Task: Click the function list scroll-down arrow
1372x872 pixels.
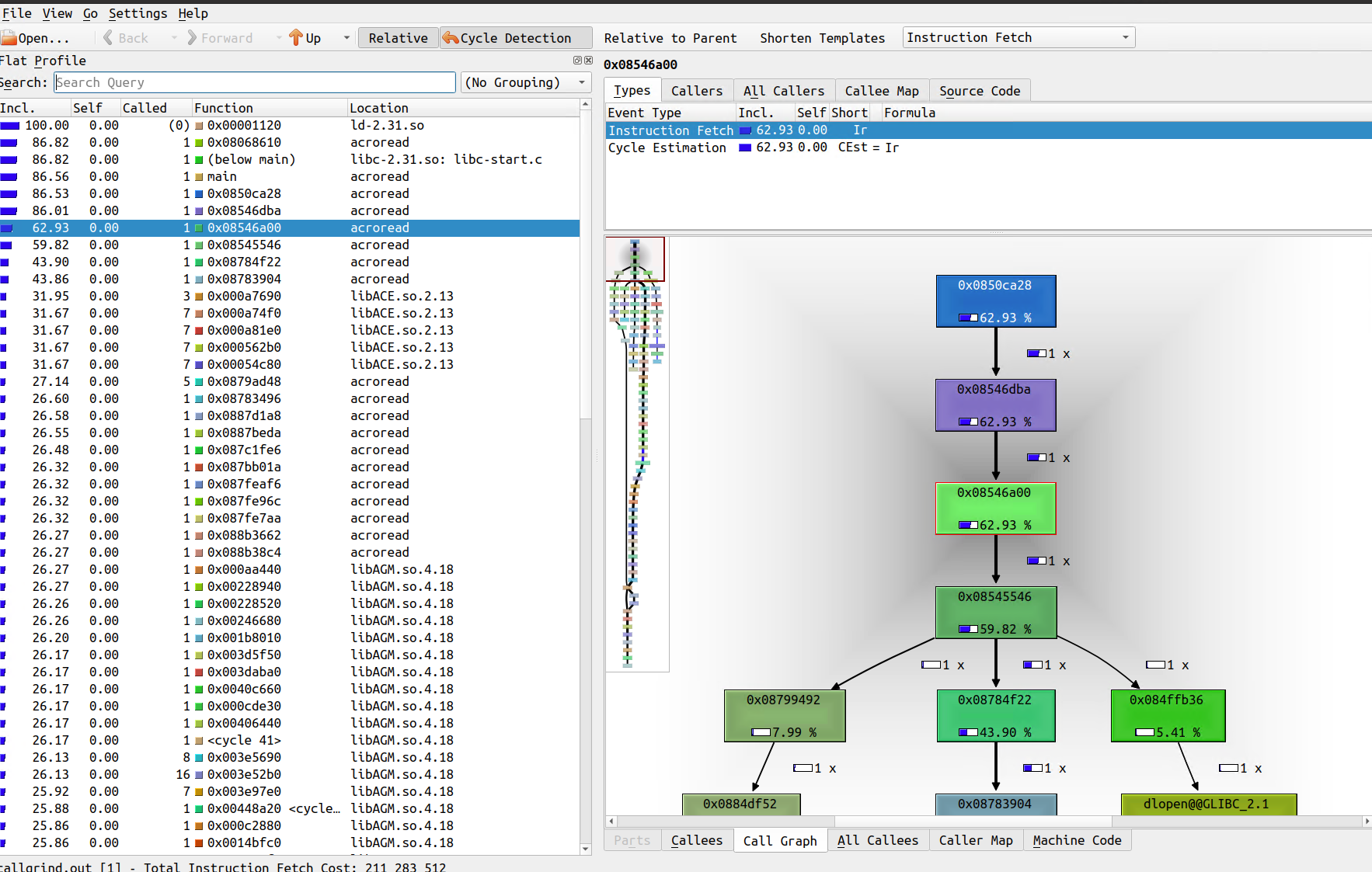Action: [586, 849]
